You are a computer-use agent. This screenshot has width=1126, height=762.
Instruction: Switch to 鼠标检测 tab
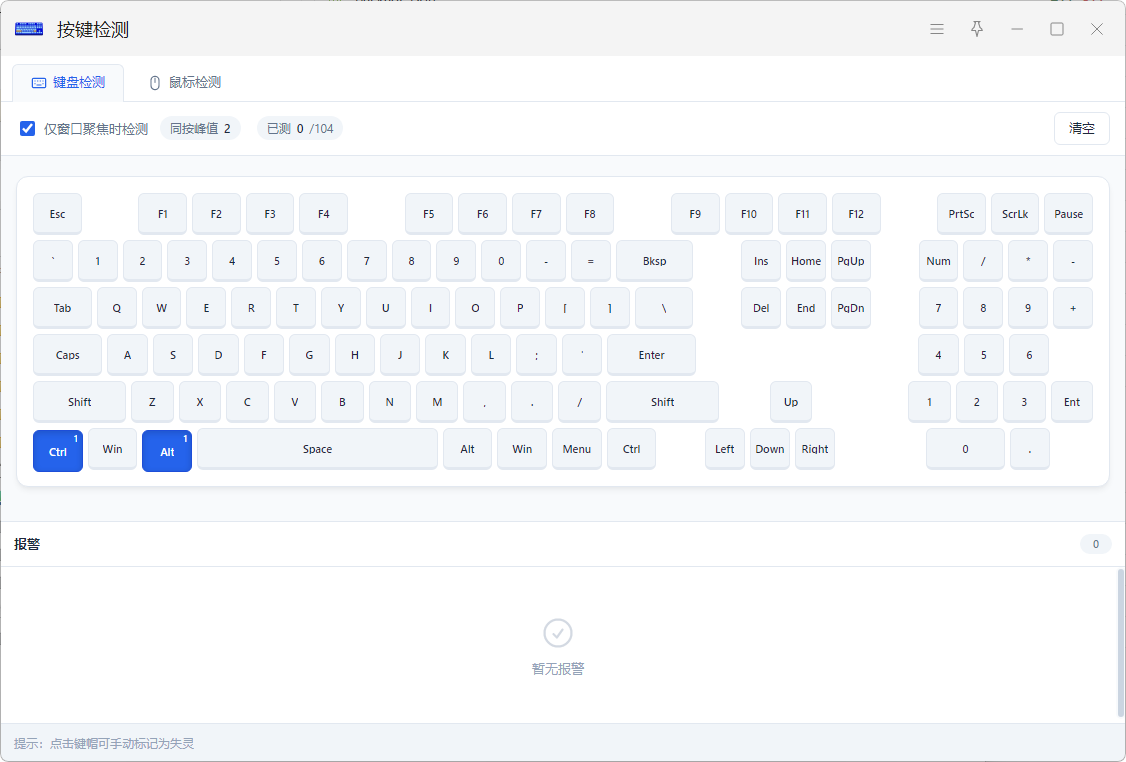pyautogui.click(x=185, y=83)
